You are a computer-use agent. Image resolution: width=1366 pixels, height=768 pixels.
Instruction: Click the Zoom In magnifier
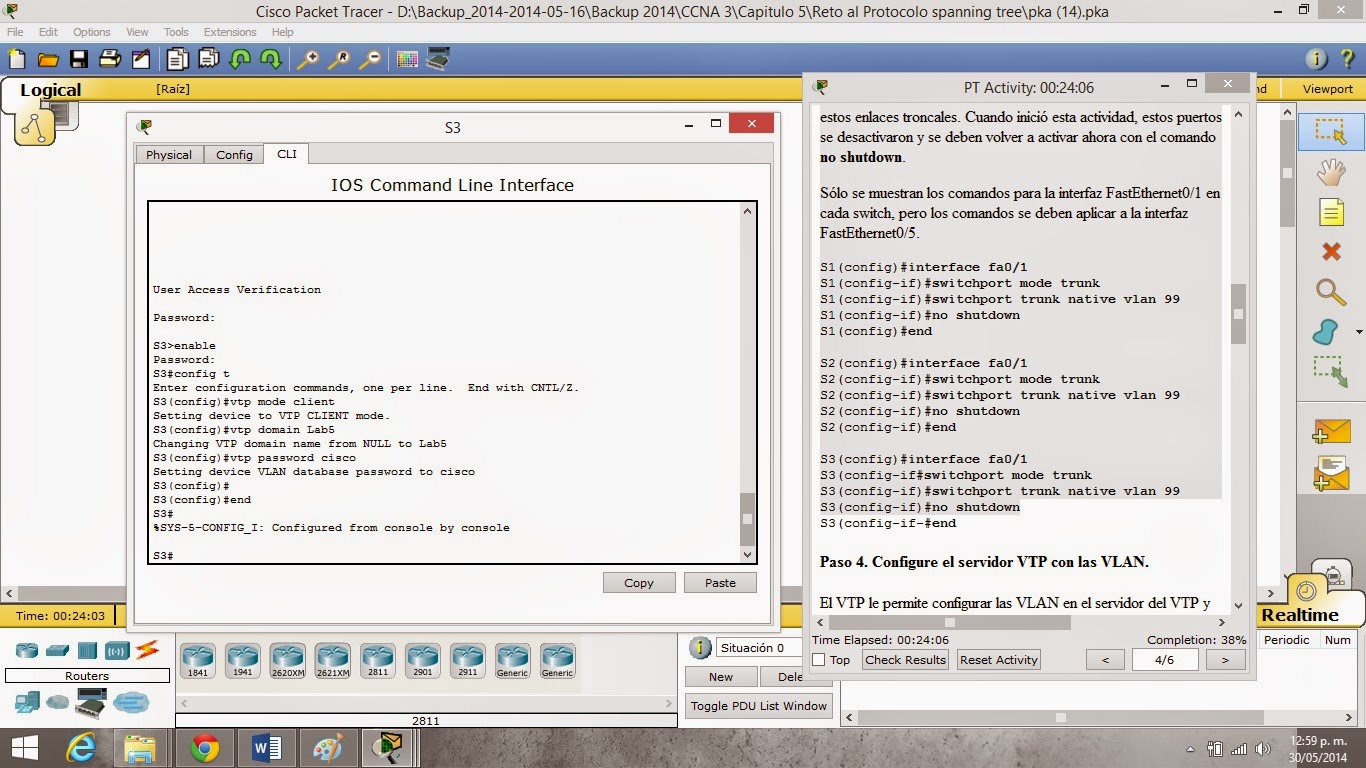point(308,59)
